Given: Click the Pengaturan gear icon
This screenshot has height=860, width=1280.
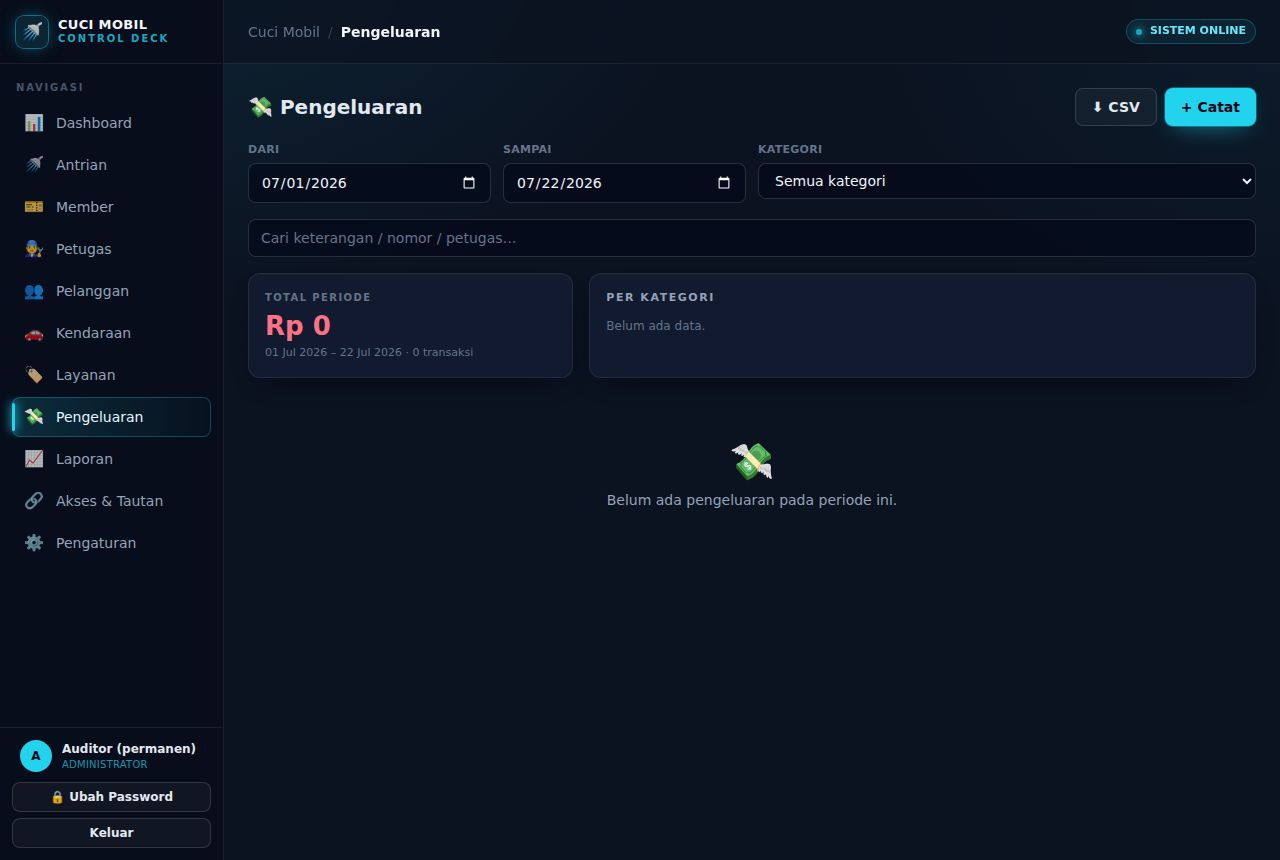Looking at the screenshot, I should pyautogui.click(x=34, y=543).
